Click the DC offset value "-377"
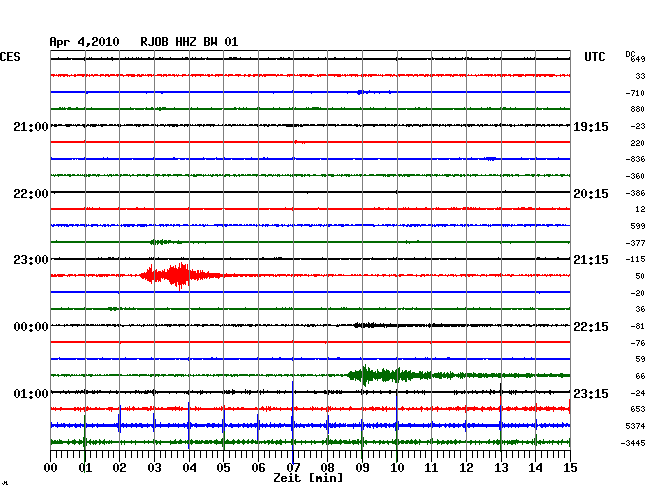The image size is (650, 494). (635, 243)
